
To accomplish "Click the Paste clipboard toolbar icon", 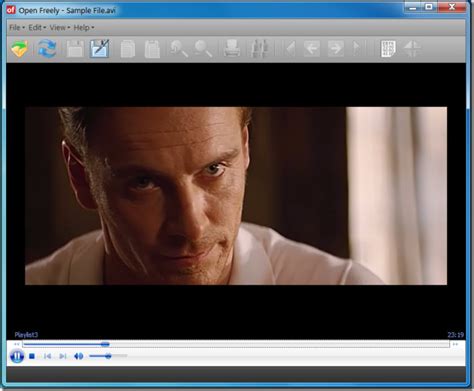I will click(x=152, y=49).
